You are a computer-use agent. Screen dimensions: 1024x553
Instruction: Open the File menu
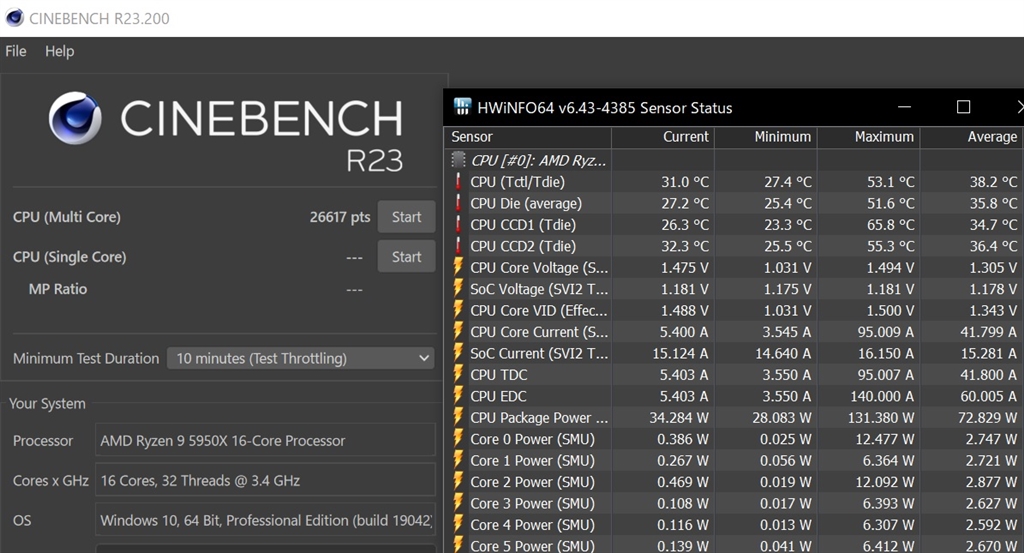[x=16, y=51]
